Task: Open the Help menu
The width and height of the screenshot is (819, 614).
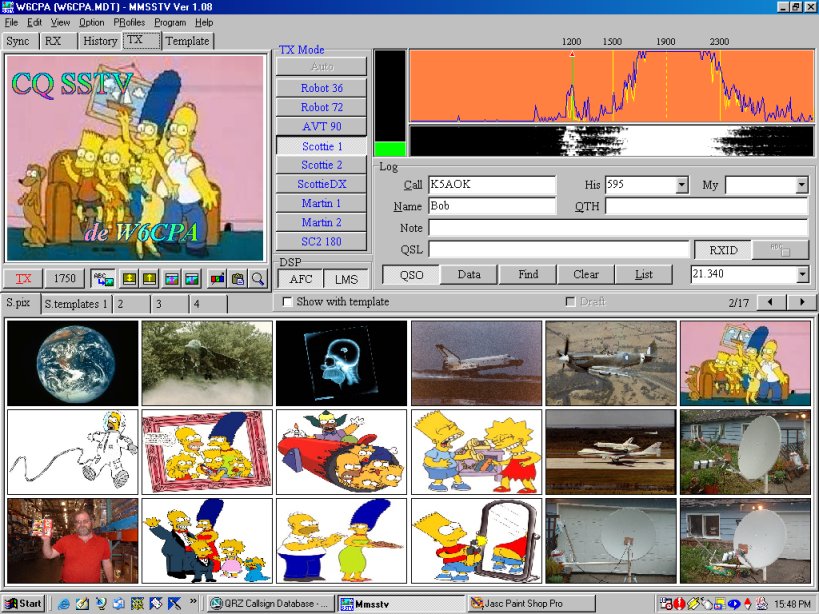Action: point(204,22)
